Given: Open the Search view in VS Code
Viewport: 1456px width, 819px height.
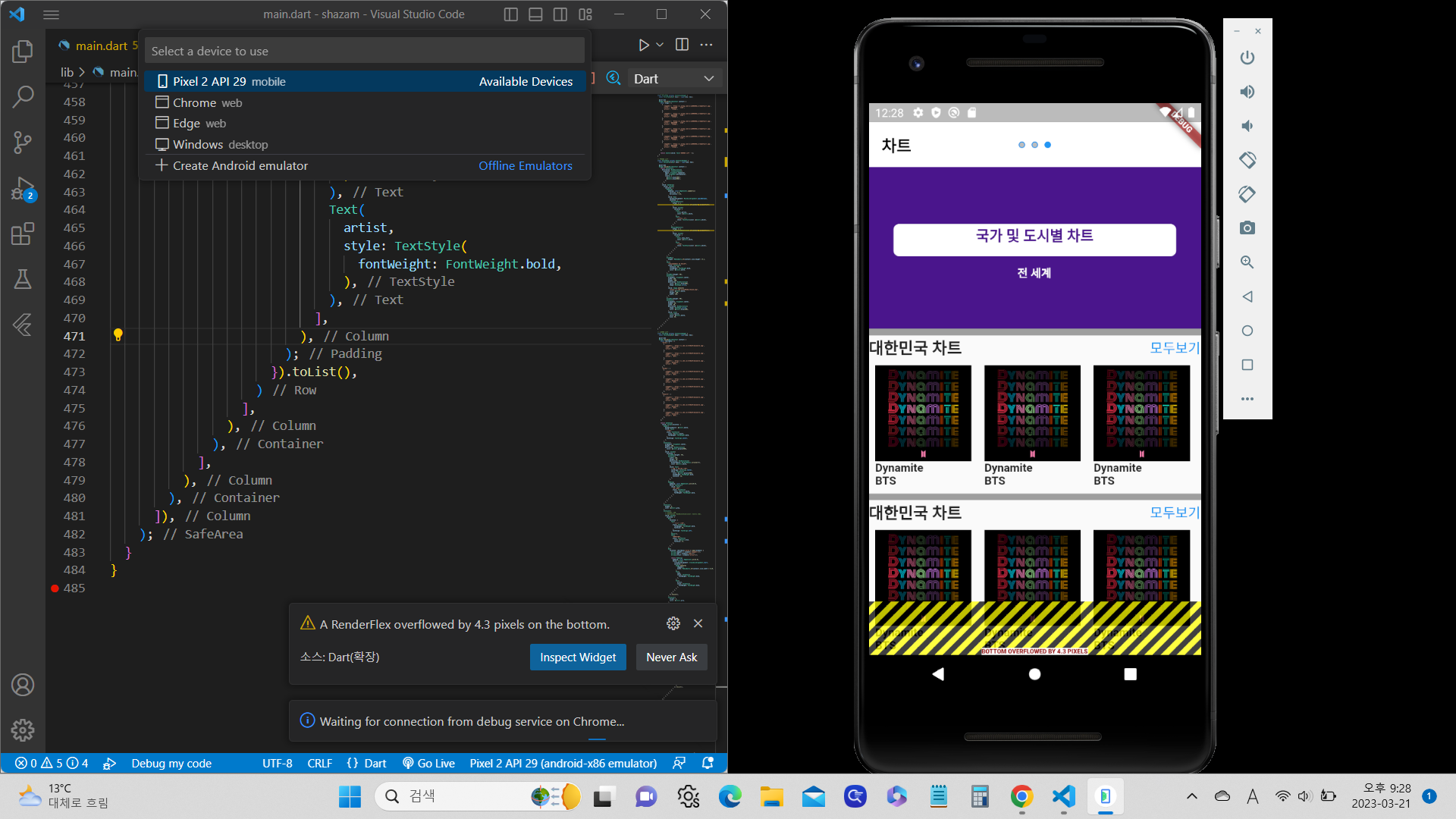Looking at the screenshot, I should coord(23,96).
